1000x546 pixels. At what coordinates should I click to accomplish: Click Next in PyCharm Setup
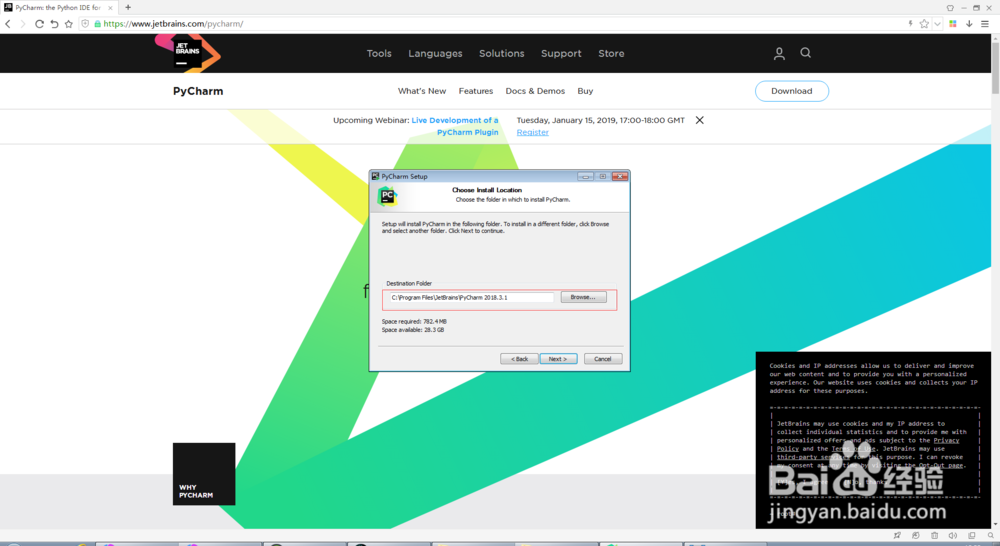pyautogui.click(x=558, y=359)
